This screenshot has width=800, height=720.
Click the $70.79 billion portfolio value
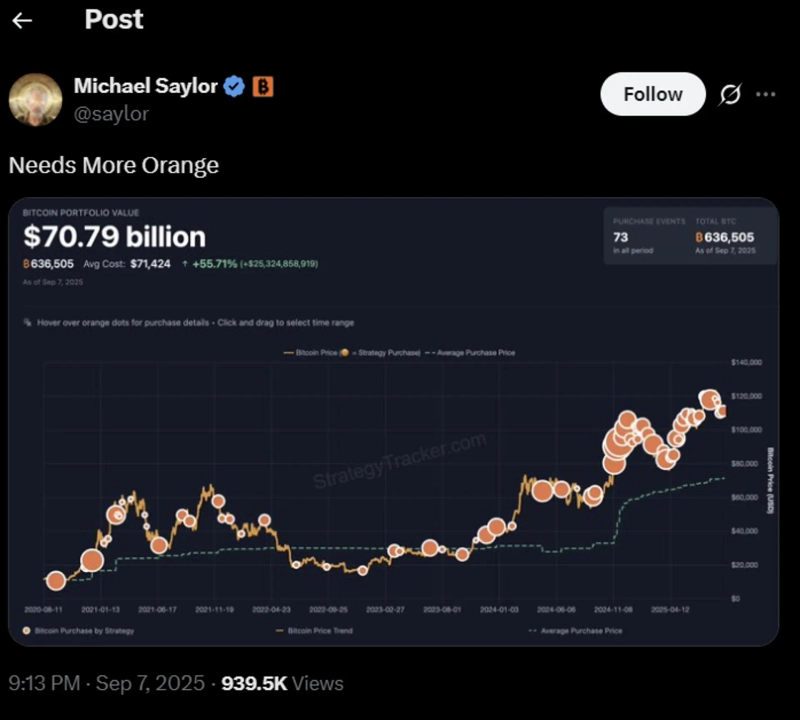click(114, 237)
